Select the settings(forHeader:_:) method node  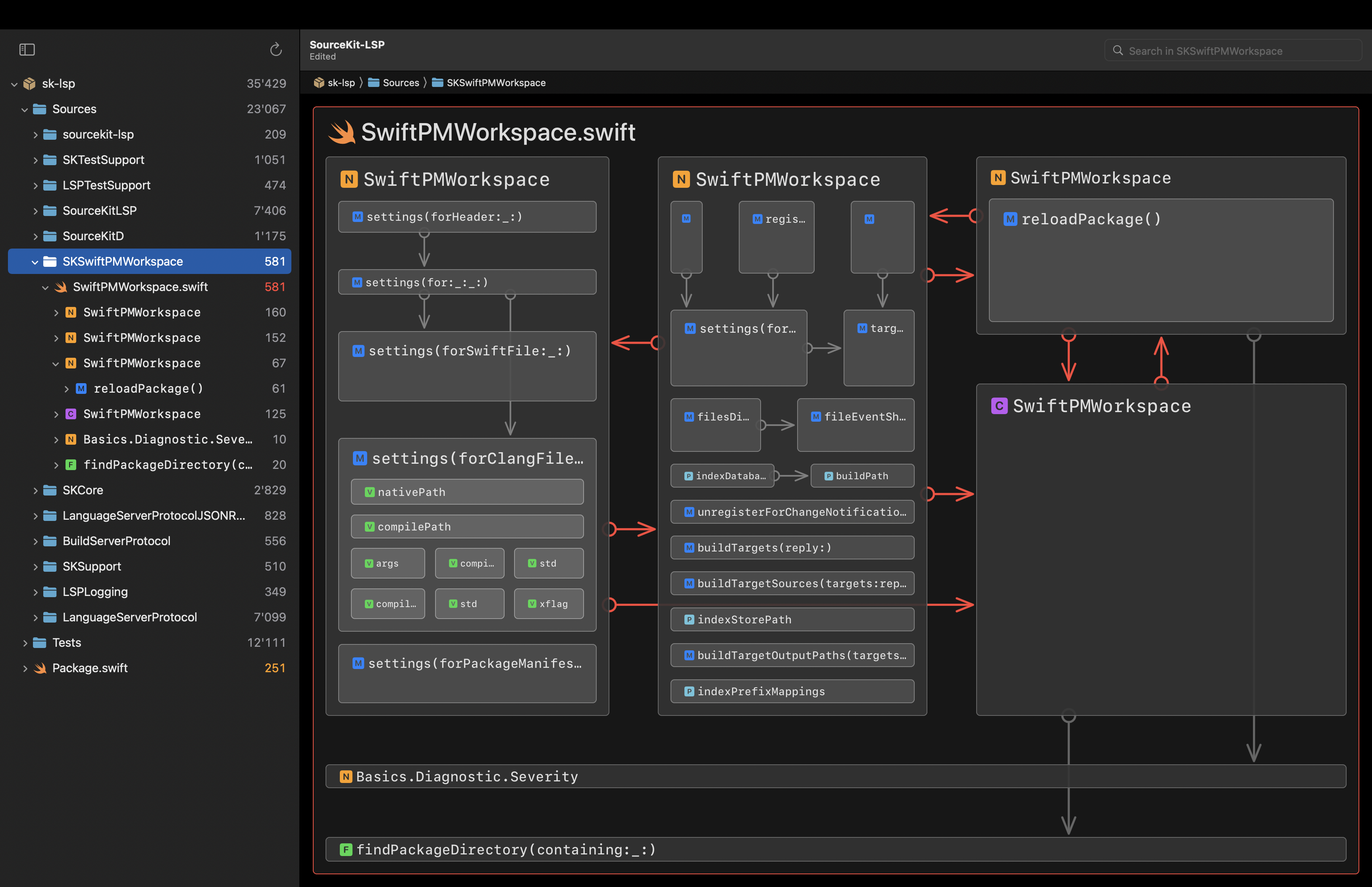[x=467, y=216]
